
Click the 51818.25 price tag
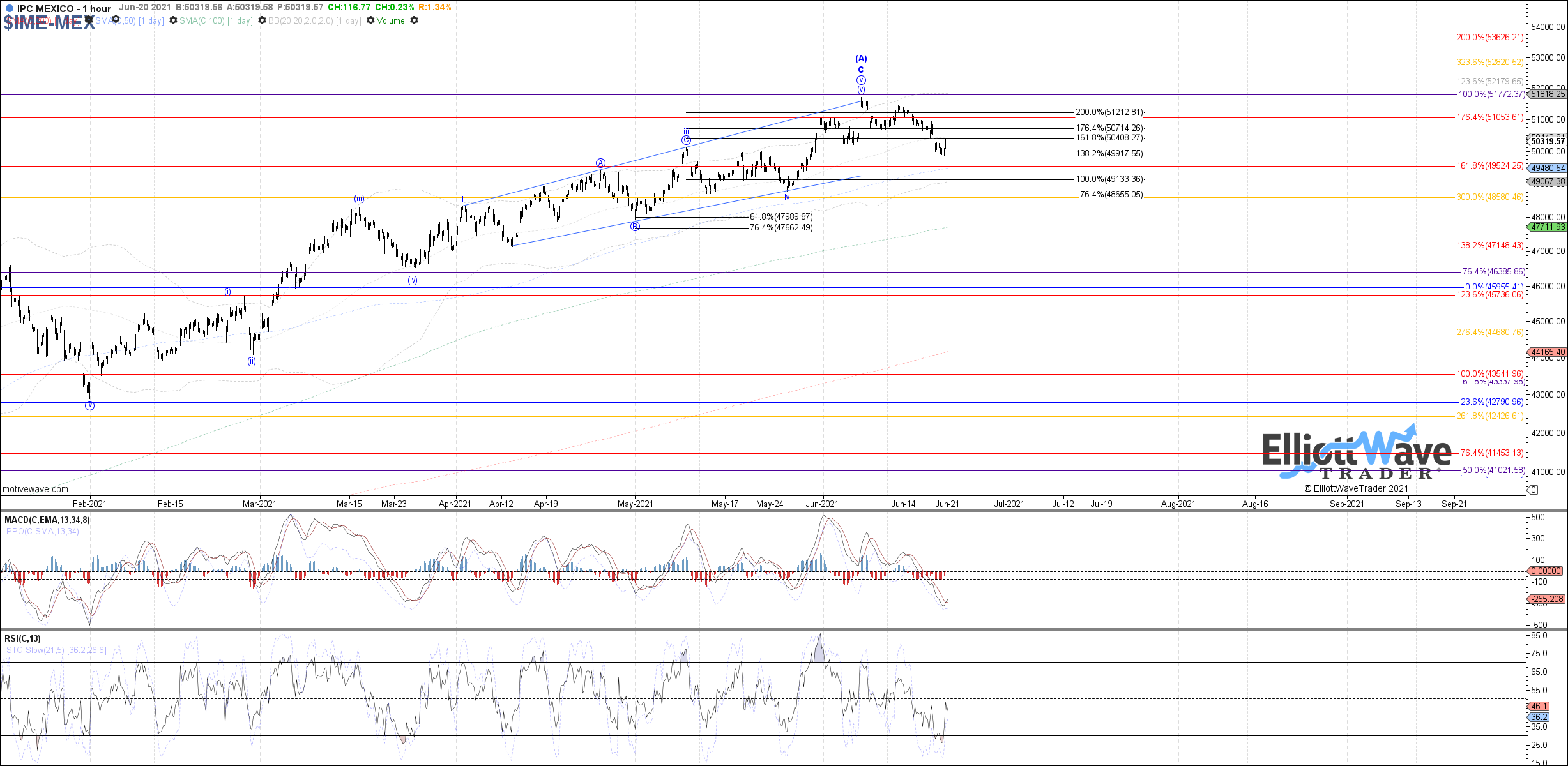click(1548, 94)
